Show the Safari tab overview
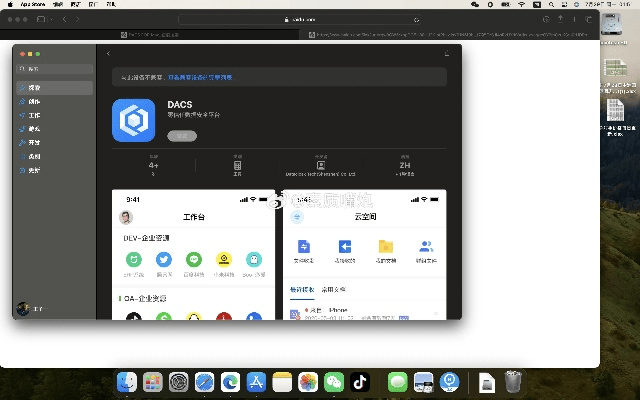 (589, 19)
